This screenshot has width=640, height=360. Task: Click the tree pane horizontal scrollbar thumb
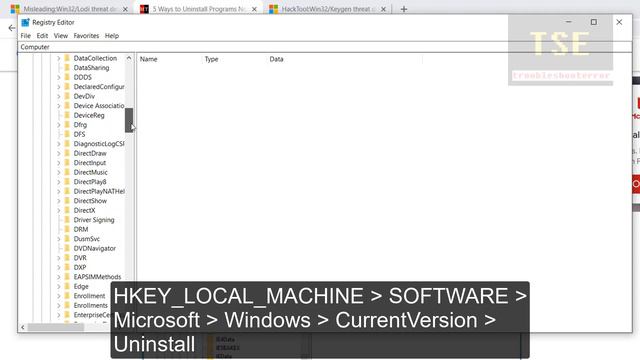(56, 327)
